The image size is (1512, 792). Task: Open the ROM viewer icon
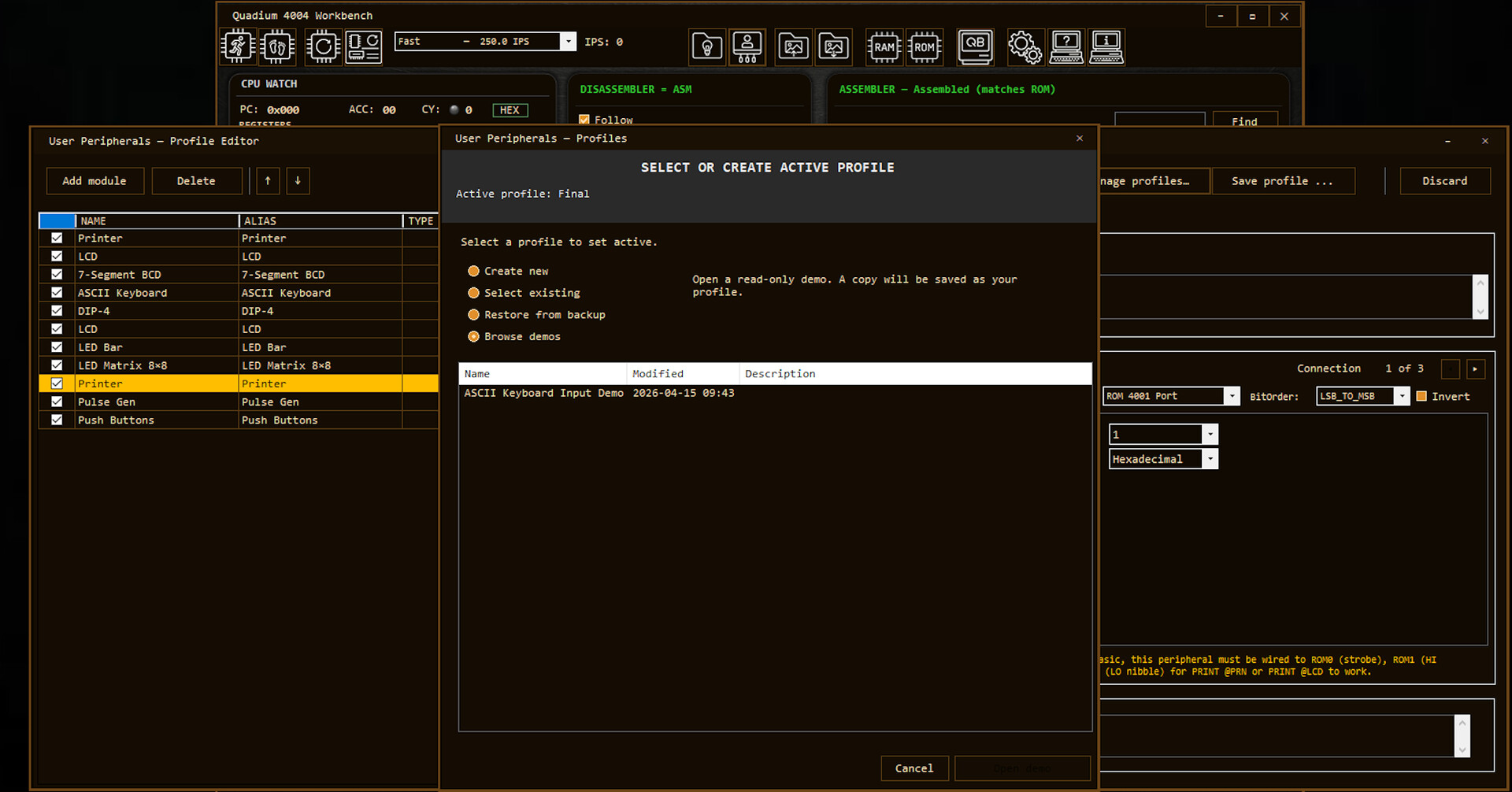coord(924,46)
